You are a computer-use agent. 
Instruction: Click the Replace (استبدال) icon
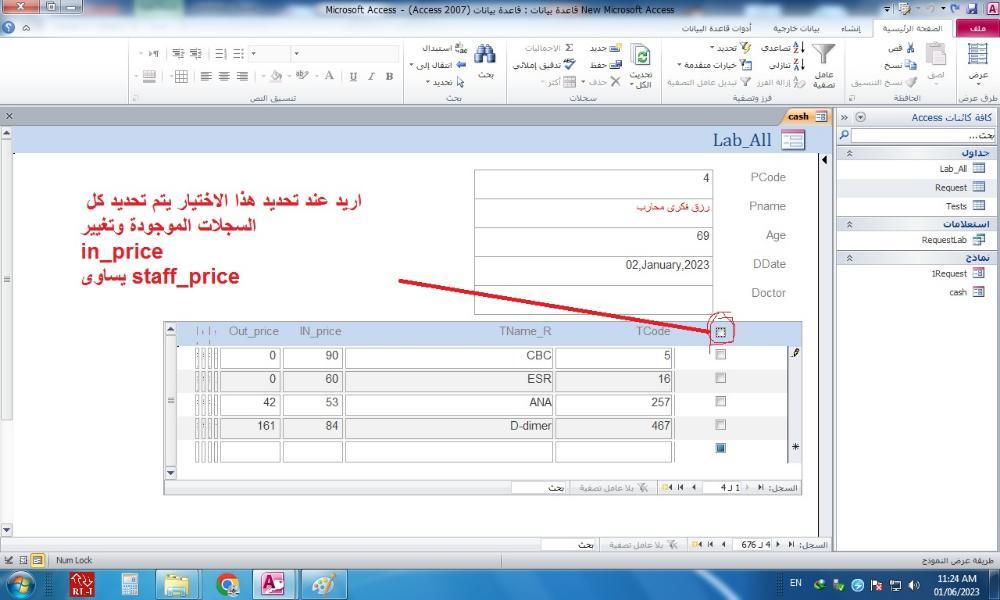461,48
